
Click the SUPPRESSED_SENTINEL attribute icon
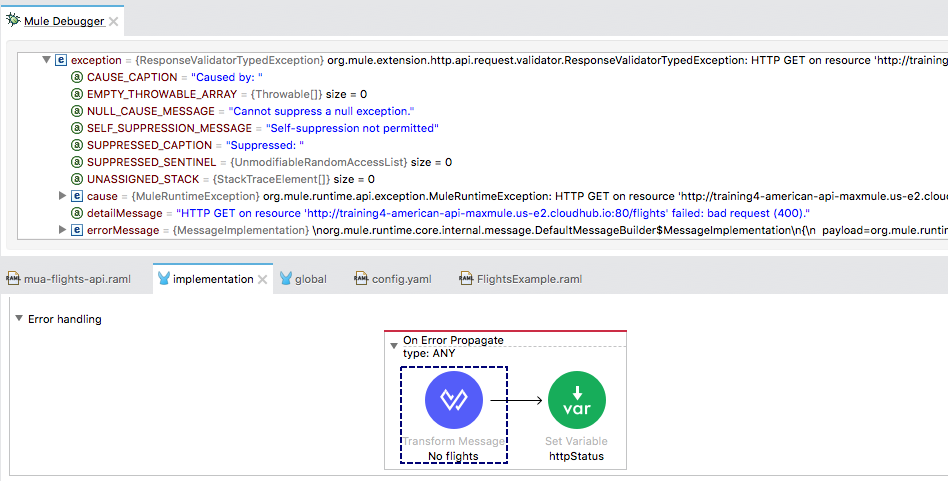coord(77,162)
